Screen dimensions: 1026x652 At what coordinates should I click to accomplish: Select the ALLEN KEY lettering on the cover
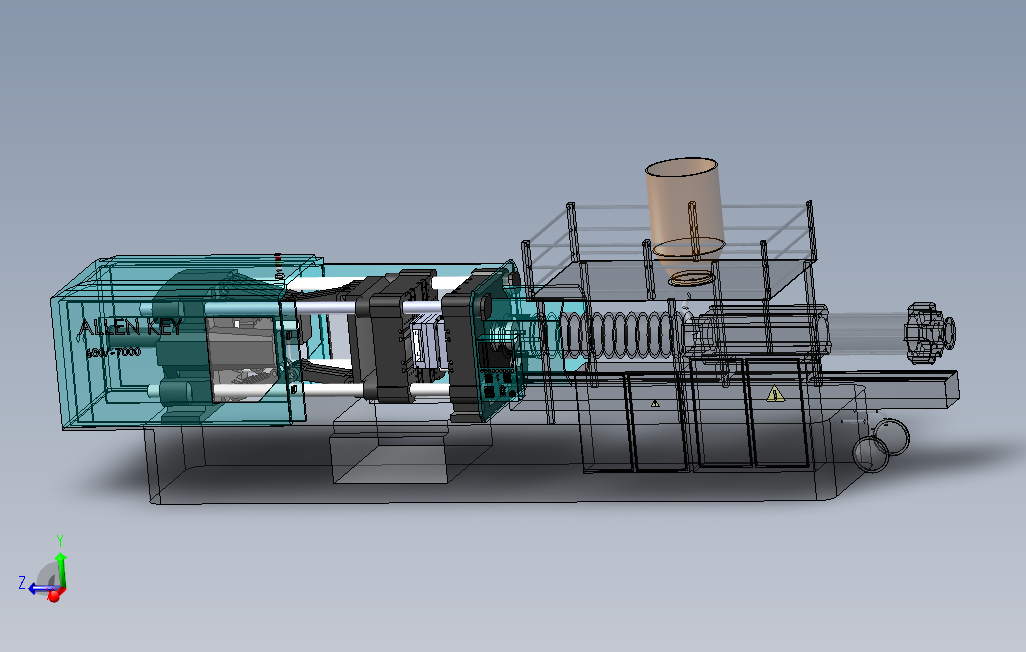click(x=130, y=327)
